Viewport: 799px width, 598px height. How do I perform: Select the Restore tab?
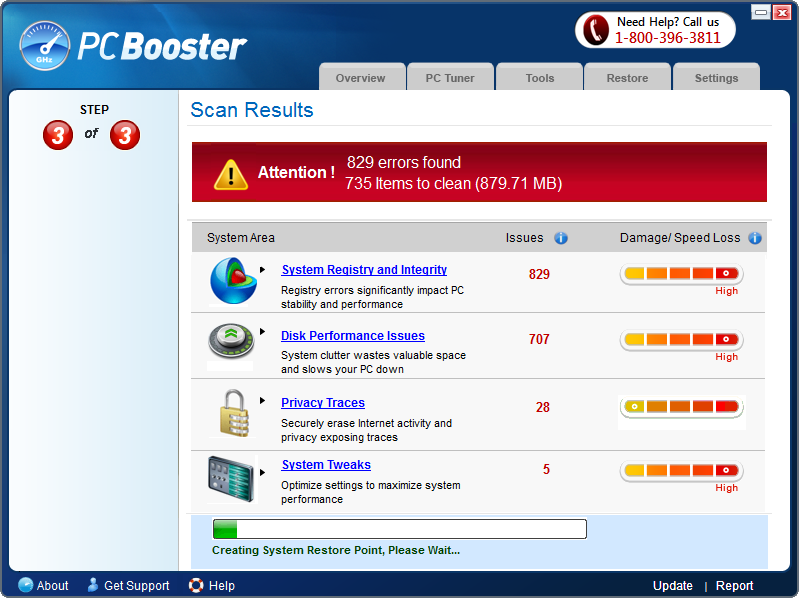627,77
